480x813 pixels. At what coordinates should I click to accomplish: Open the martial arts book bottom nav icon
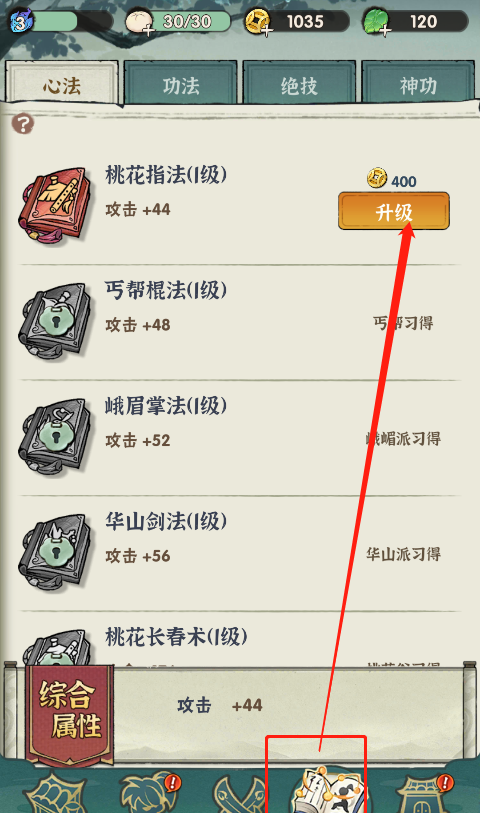pyautogui.click(x=328, y=791)
